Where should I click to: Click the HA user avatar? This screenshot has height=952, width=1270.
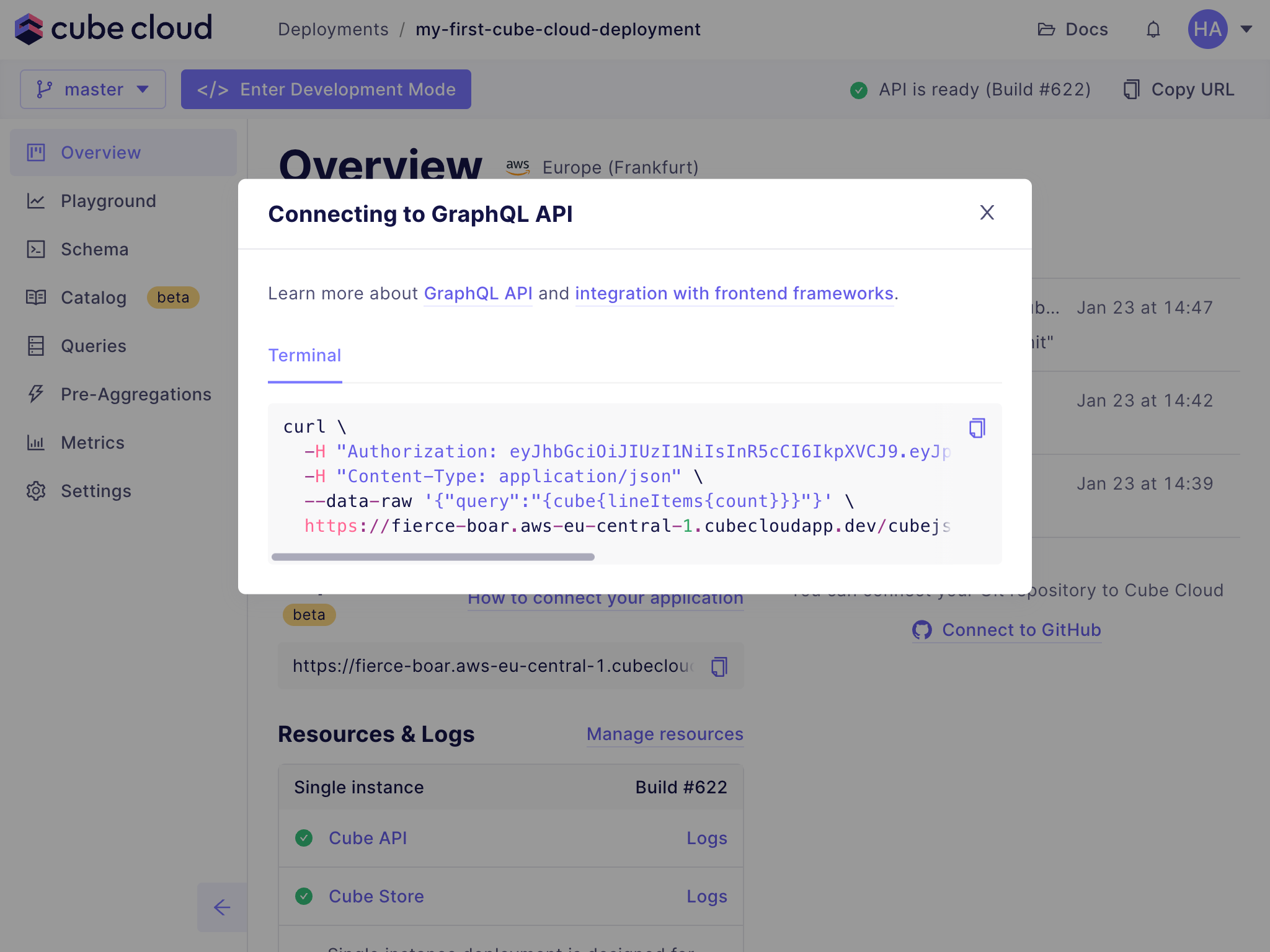pyautogui.click(x=1207, y=29)
